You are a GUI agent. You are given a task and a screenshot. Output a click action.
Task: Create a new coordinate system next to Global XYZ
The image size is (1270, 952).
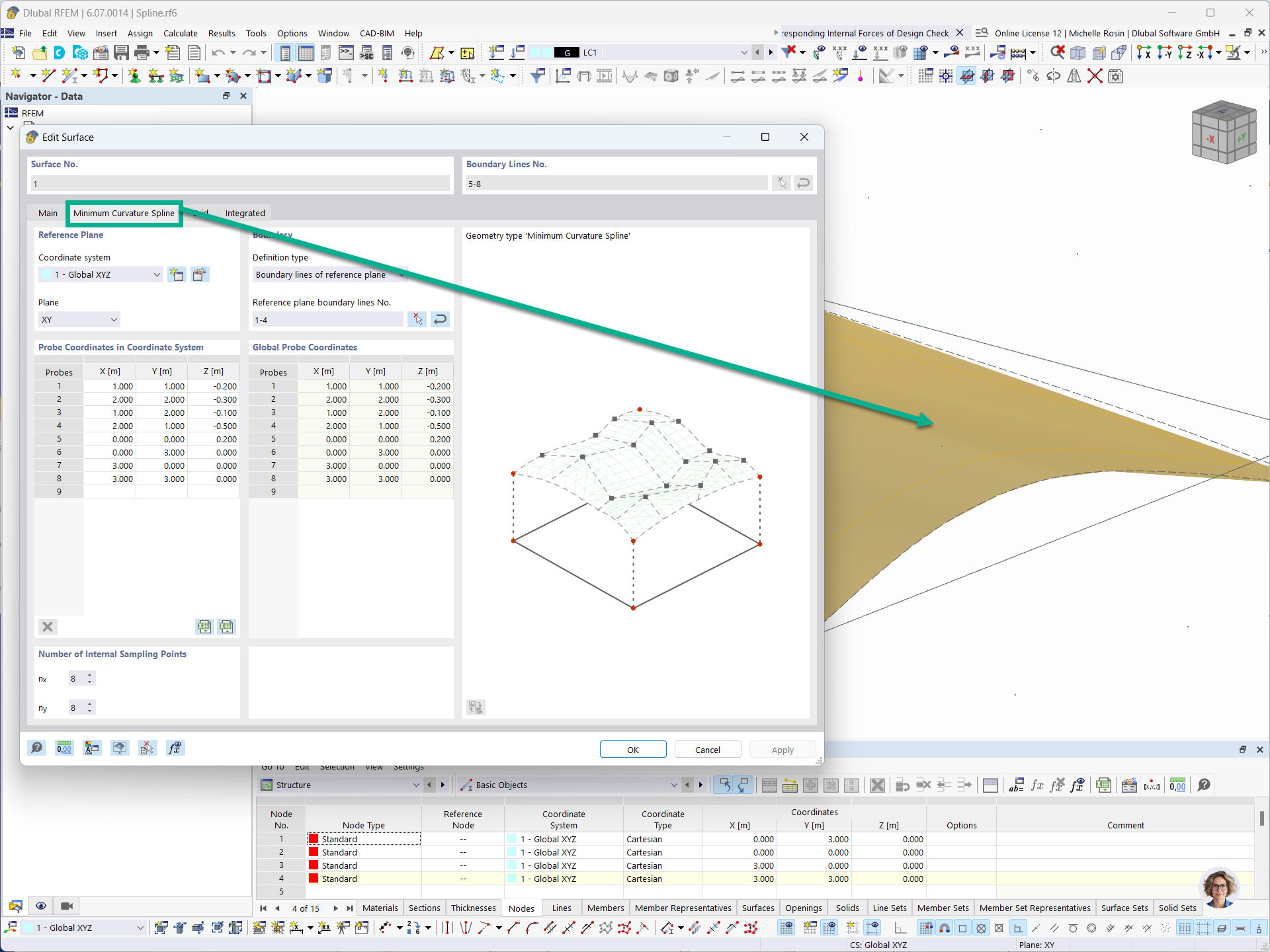point(177,274)
